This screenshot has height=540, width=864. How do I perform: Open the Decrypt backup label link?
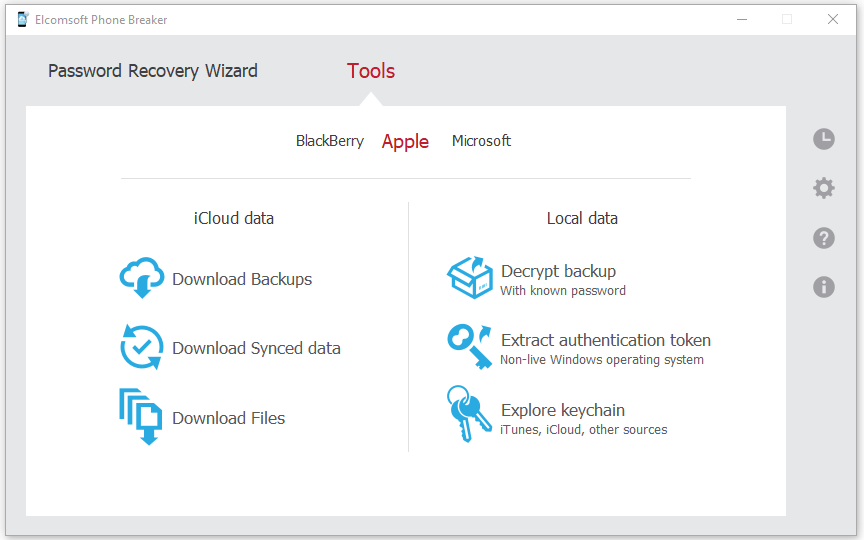tap(558, 271)
